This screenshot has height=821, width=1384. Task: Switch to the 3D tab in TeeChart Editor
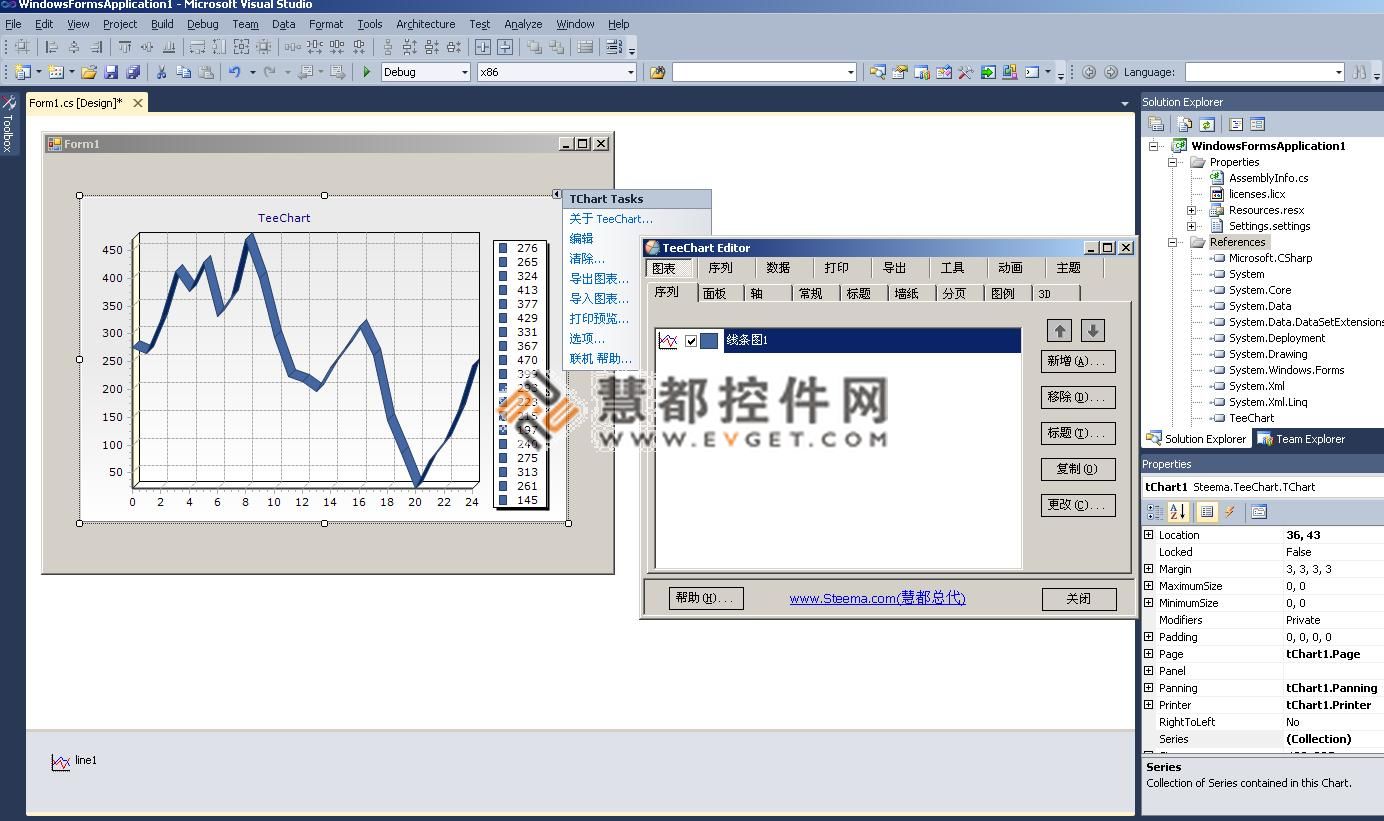click(1044, 294)
